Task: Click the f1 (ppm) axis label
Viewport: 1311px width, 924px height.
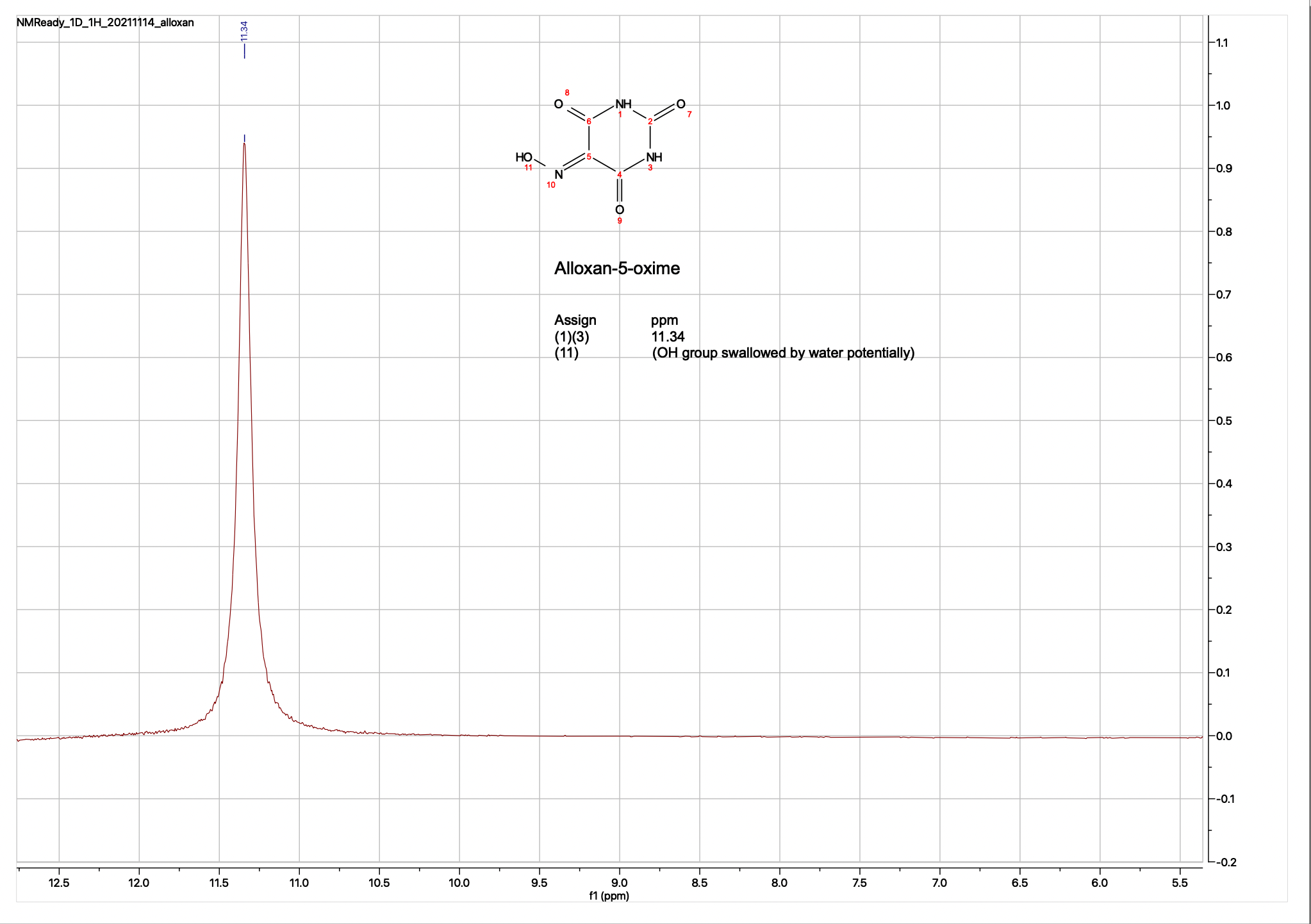Action: (609, 896)
